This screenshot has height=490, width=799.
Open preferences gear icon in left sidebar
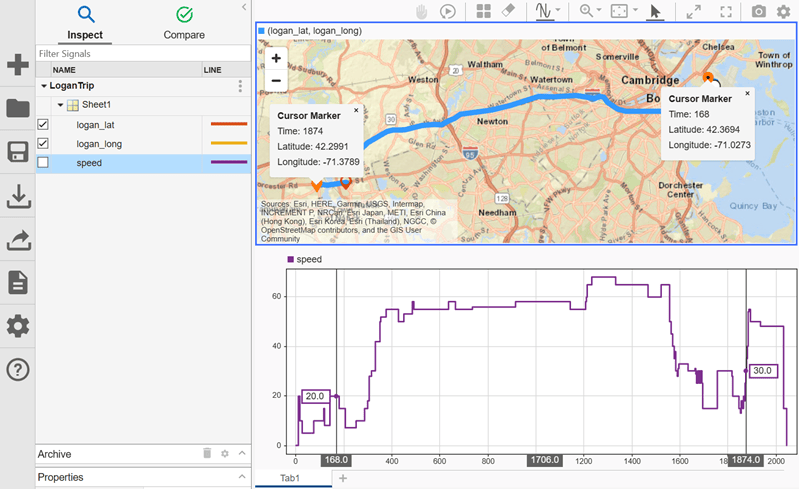(x=18, y=326)
